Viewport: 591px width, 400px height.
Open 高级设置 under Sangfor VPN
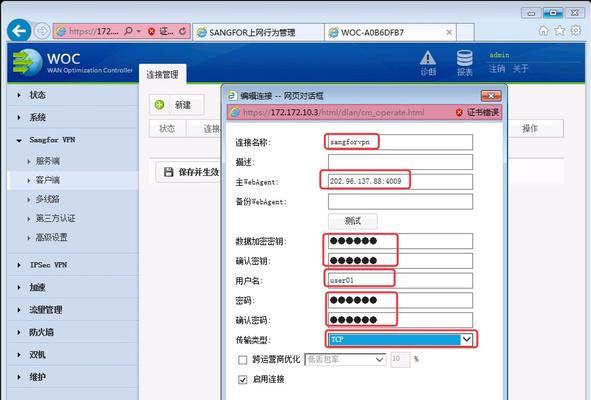click(51, 237)
